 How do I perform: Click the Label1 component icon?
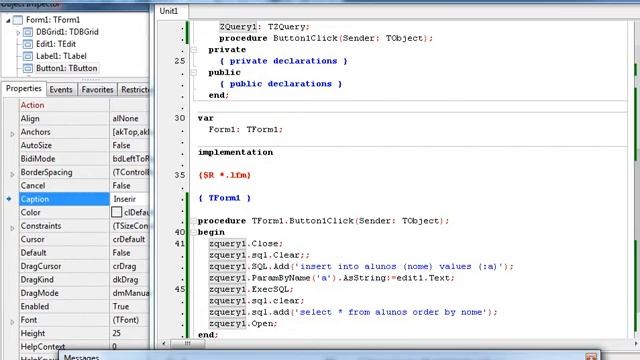pos(28,56)
